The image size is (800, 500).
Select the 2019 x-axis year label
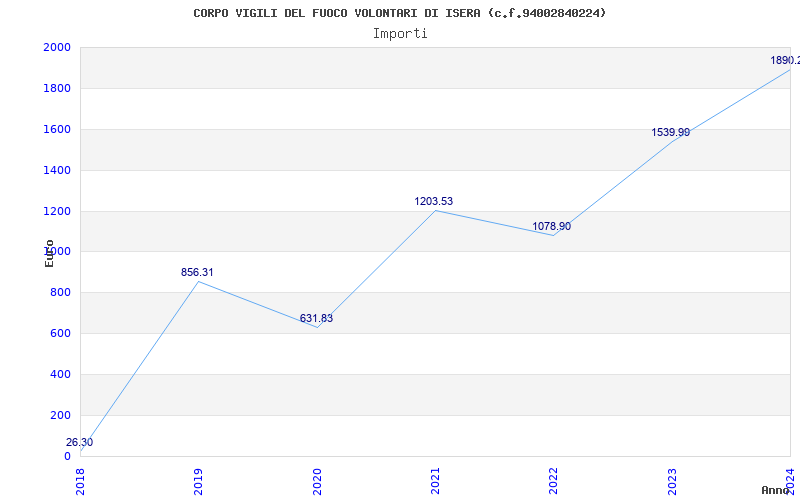click(199, 480)
